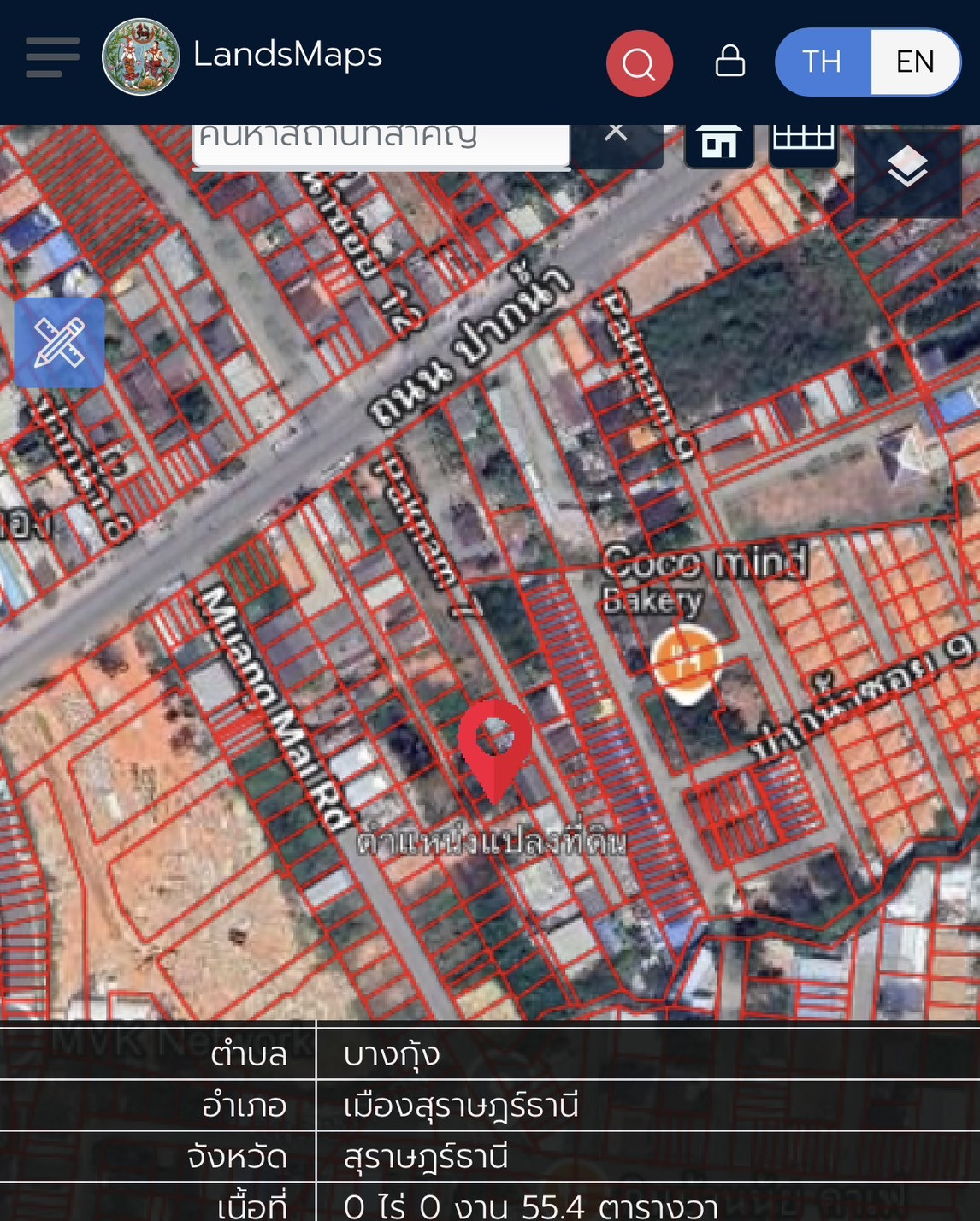This screenshot has width=980, height=1221.
Task: Switch language to TH
Action: 822,62
